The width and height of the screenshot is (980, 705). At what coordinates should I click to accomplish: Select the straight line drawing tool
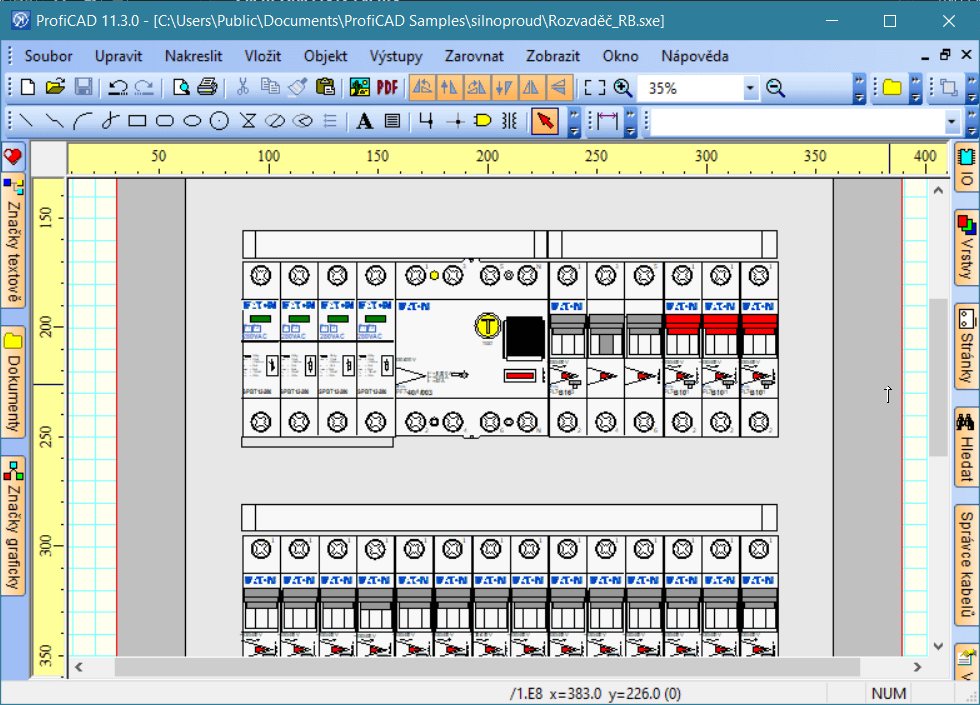[x=26, y=121]
